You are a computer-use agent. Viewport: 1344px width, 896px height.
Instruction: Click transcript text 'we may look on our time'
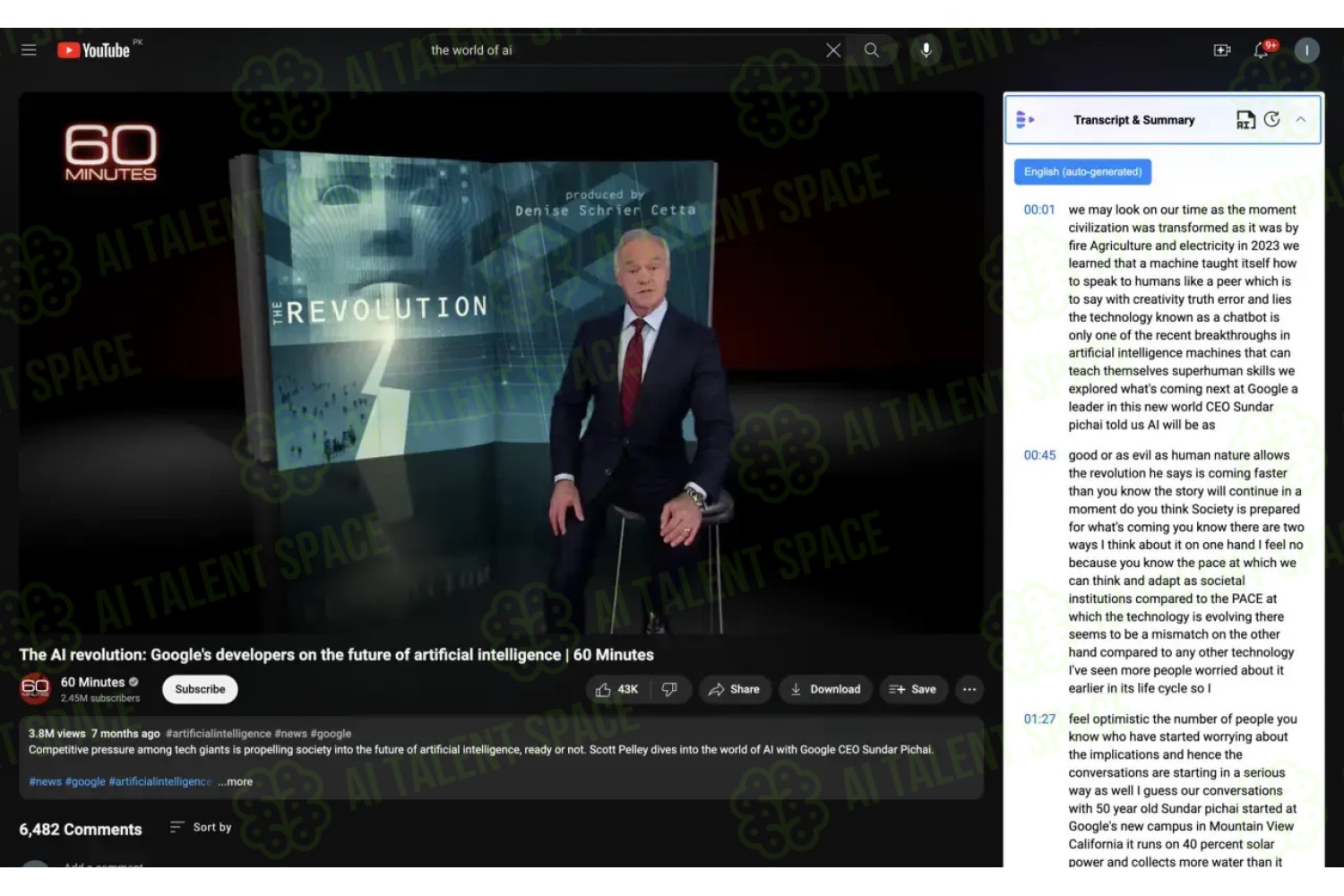click(x=1136, y=210)
